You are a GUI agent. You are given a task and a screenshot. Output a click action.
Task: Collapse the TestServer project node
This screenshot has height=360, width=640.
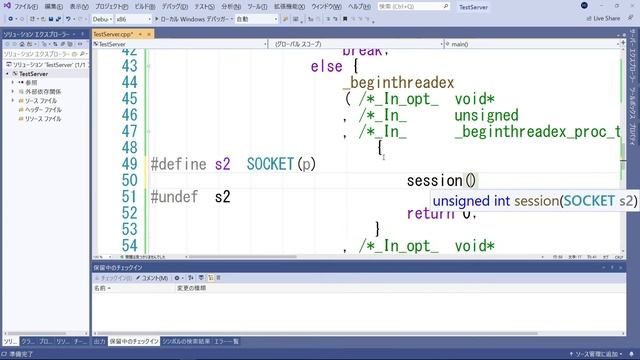(7, 74)
